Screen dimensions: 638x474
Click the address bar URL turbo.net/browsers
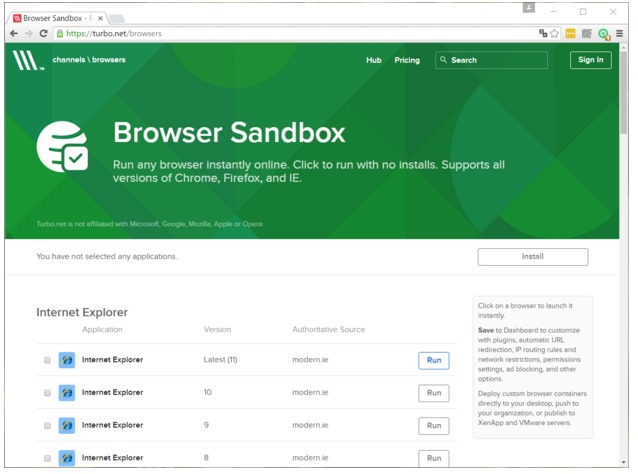[114, 33]
